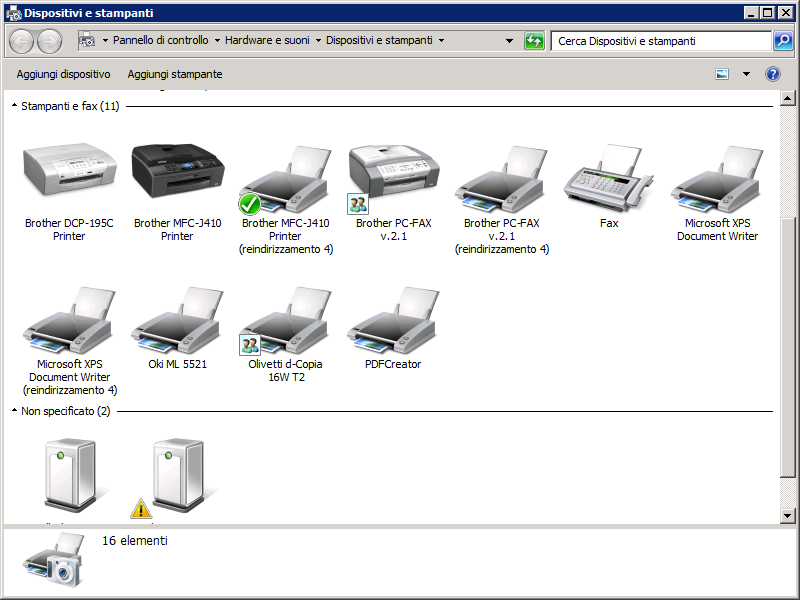Click the details pane printer and camera icon
Image resolution: width=800 pixels, height=600 pixels.
[53, 560]
